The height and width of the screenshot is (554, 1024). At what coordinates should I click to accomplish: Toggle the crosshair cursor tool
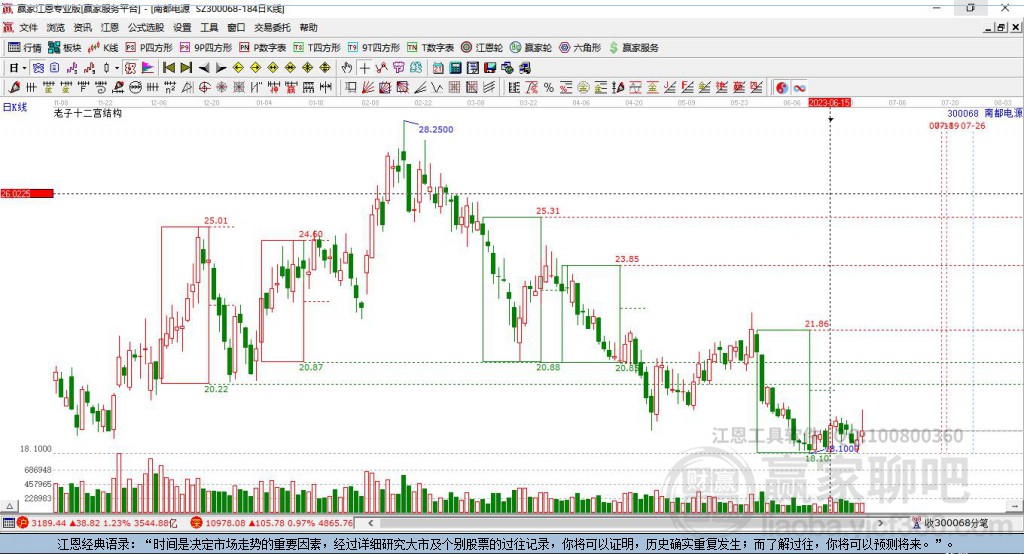click(364, 68)
